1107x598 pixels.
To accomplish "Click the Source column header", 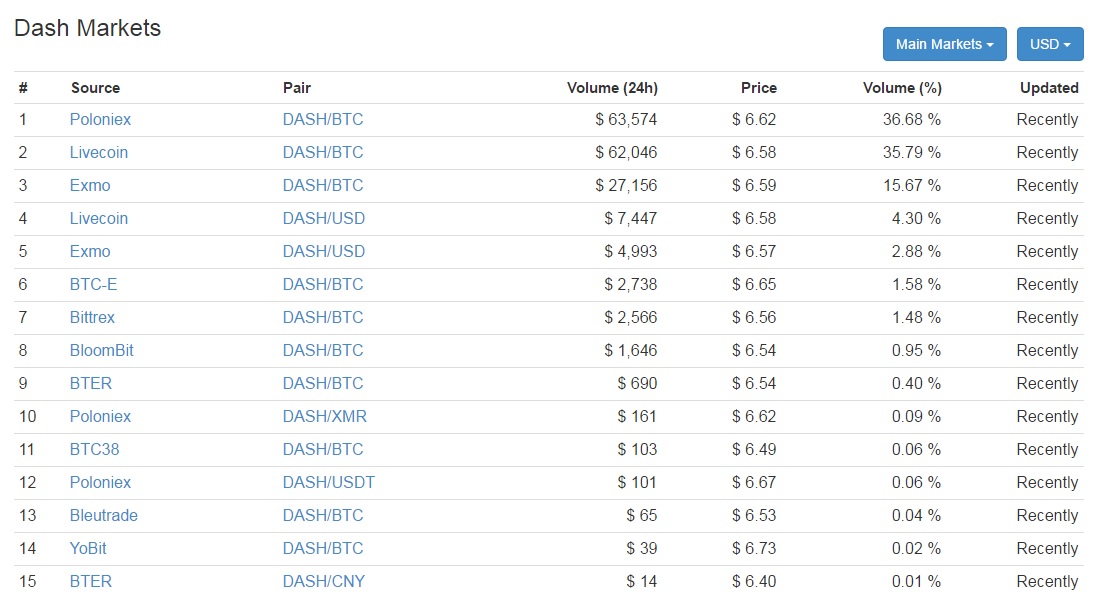I will pos(95,88).
